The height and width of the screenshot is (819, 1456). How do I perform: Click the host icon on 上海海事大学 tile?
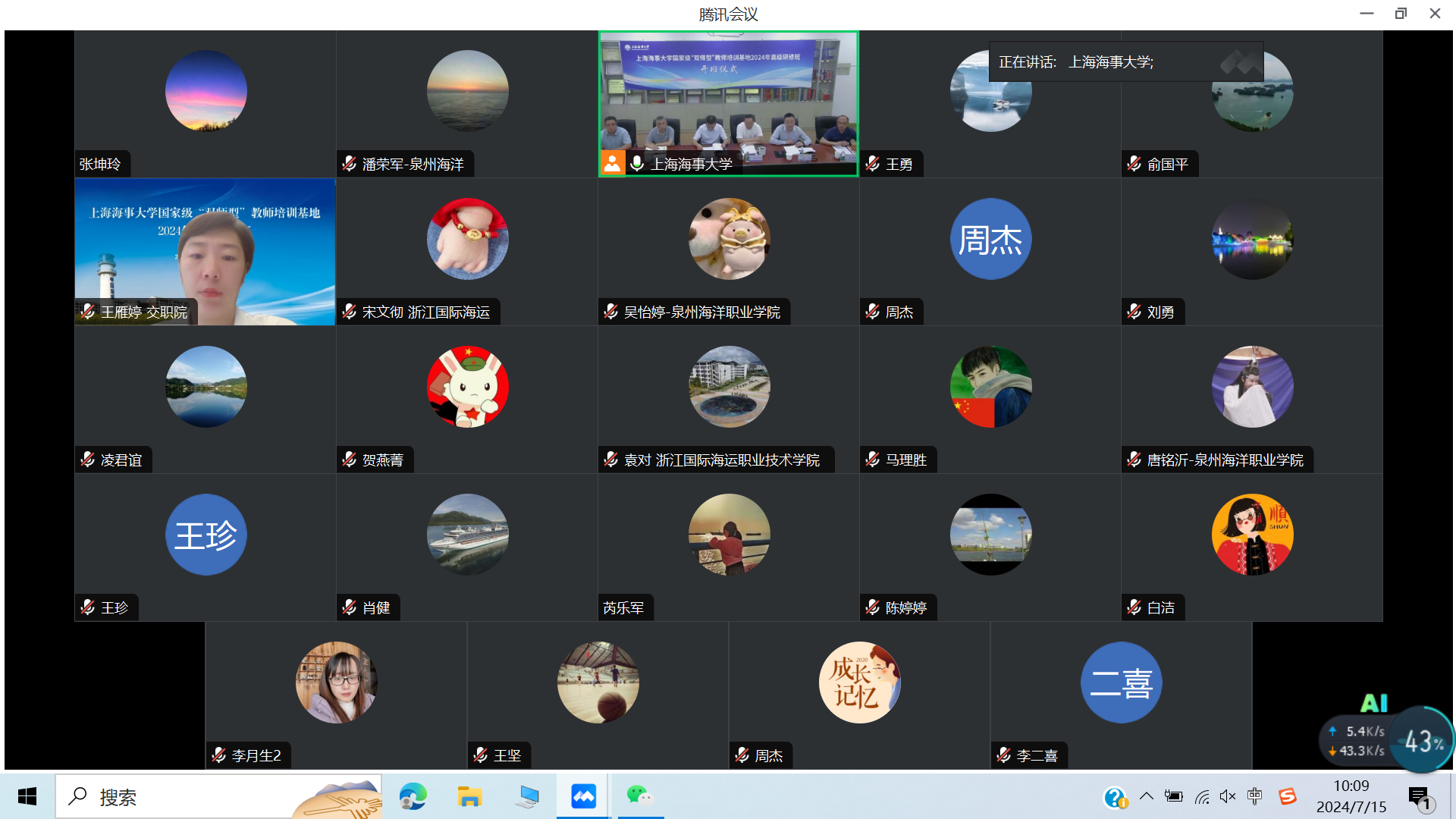[612, 163]
